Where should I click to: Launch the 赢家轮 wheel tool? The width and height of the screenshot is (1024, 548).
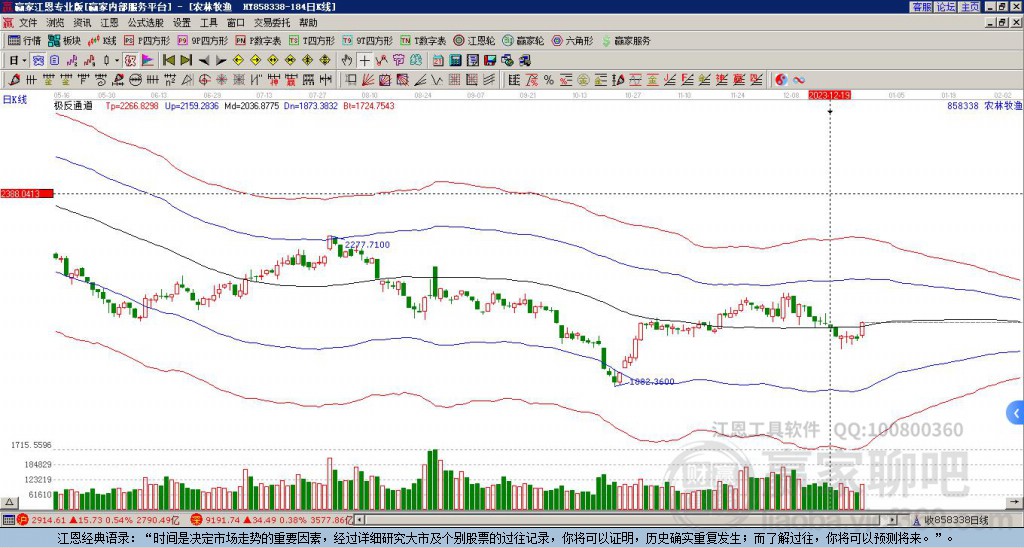click(523, 40)
